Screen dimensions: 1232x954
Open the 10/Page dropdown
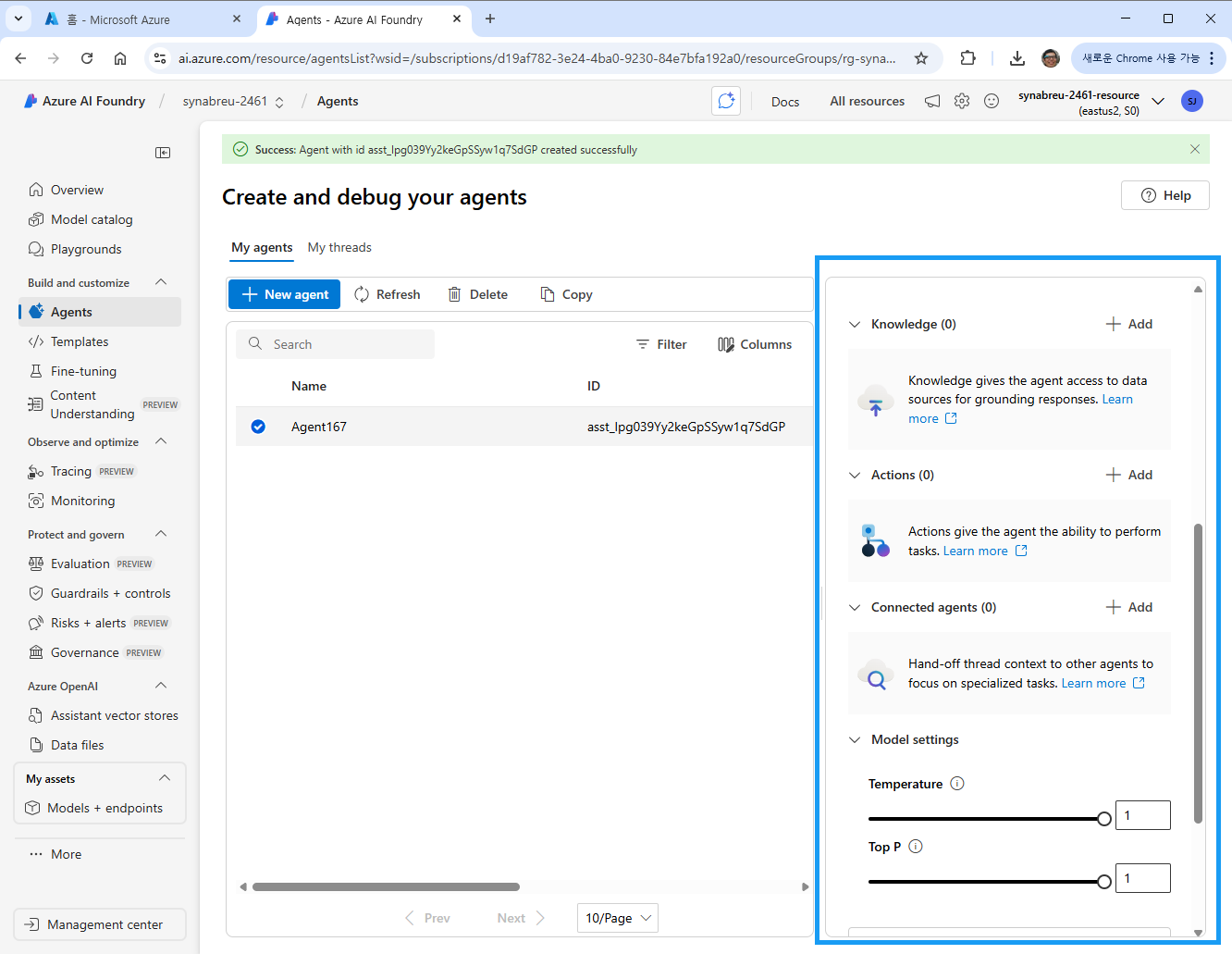(x=618, y=918)
